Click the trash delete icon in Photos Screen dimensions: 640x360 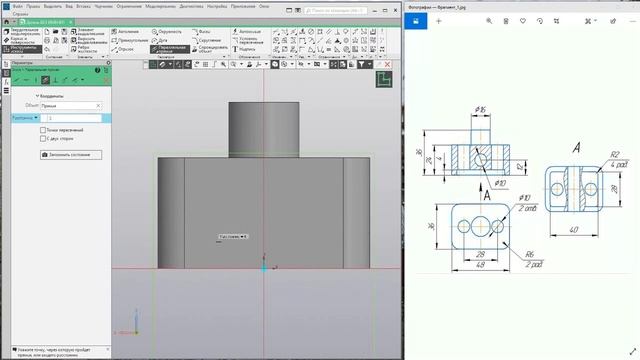(x=506, y=21)
